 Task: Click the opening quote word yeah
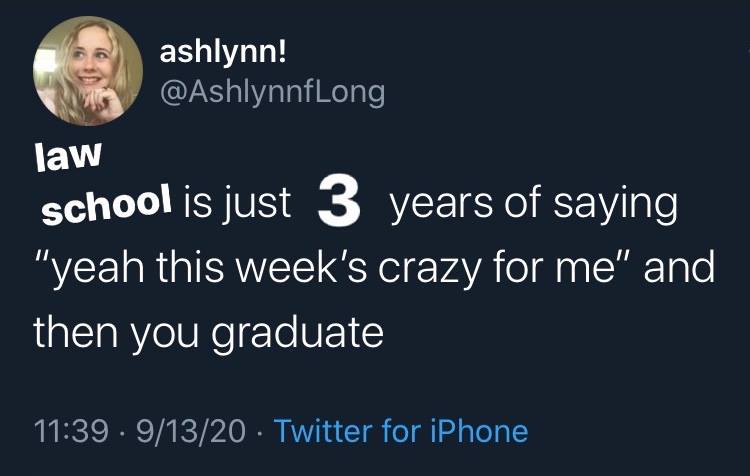click(x=82, y=269)
